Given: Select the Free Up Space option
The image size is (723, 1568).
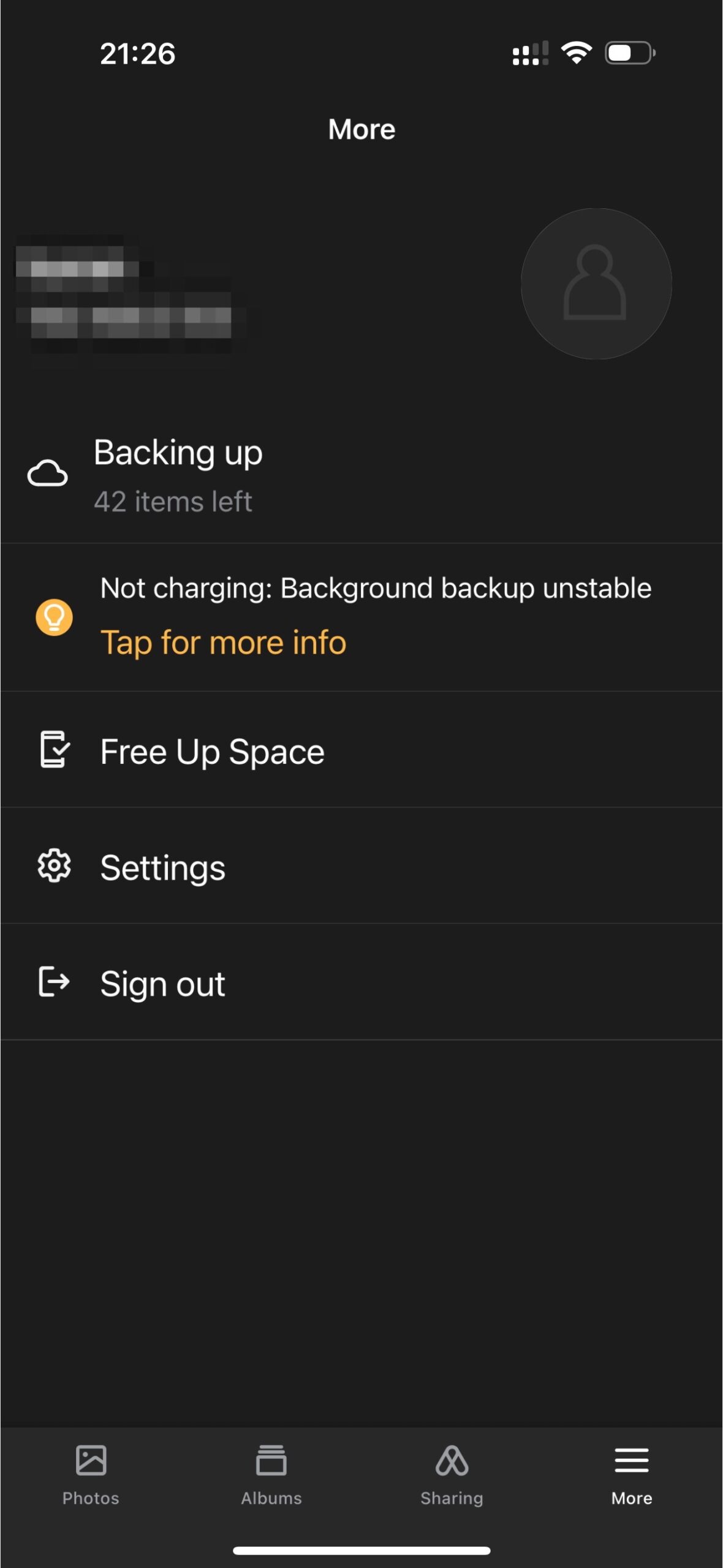Looking at the screenshot, I should [212, 752].
